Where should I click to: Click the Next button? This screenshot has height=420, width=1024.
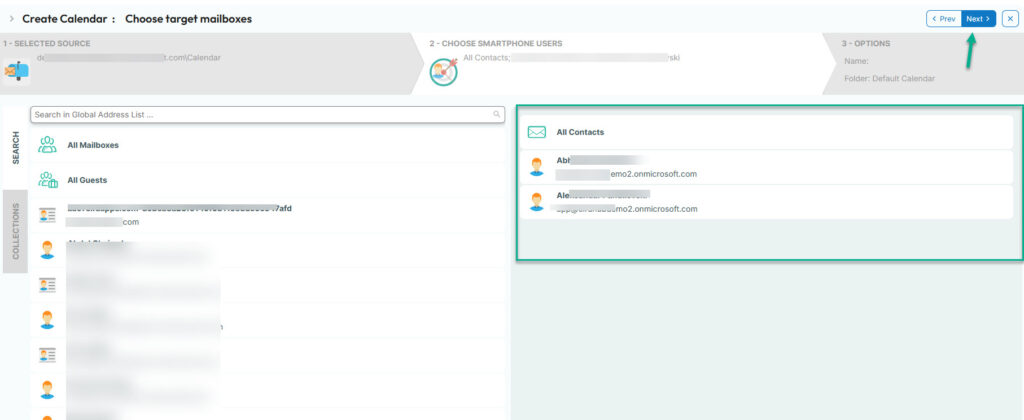pos(978,19)
